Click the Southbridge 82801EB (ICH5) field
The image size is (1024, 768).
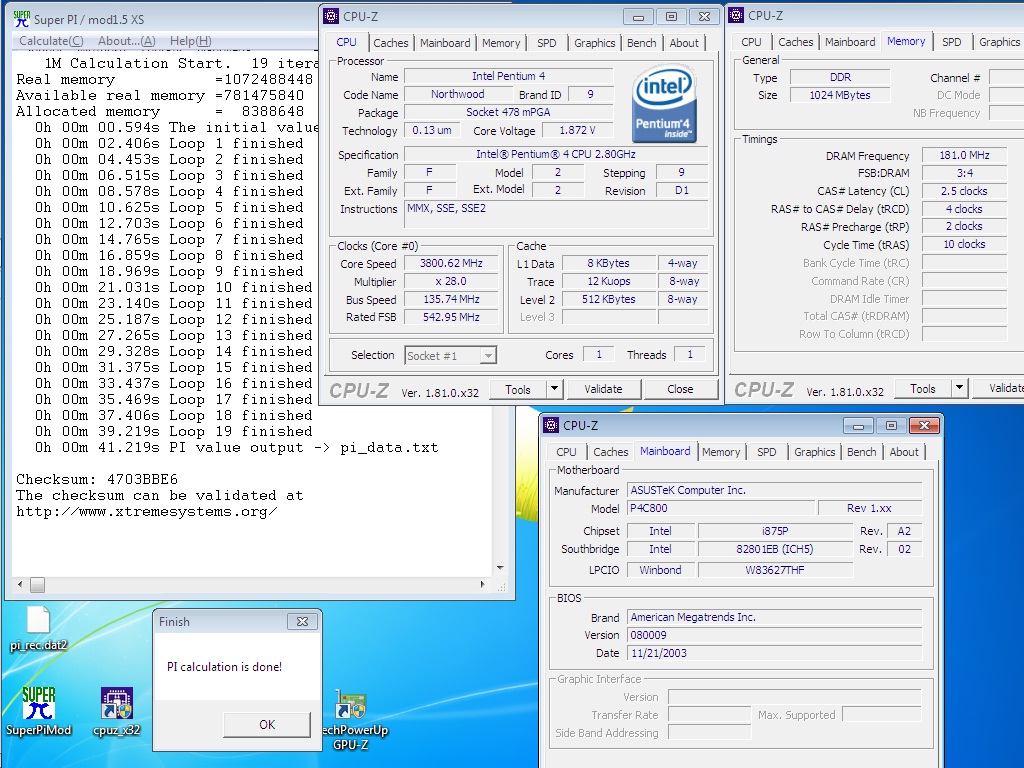point(775,549)
